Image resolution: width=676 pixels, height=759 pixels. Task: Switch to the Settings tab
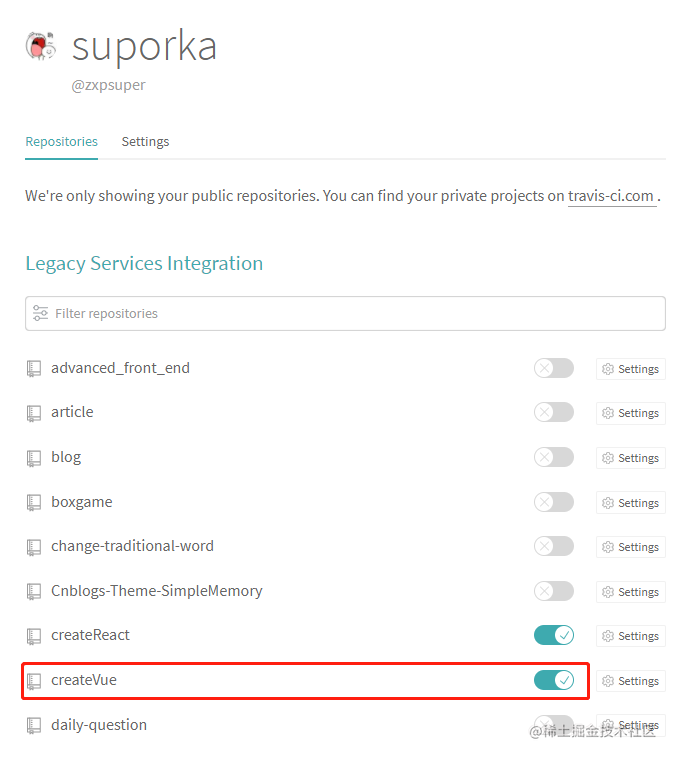pyautogui.click(x=145, y=141)
